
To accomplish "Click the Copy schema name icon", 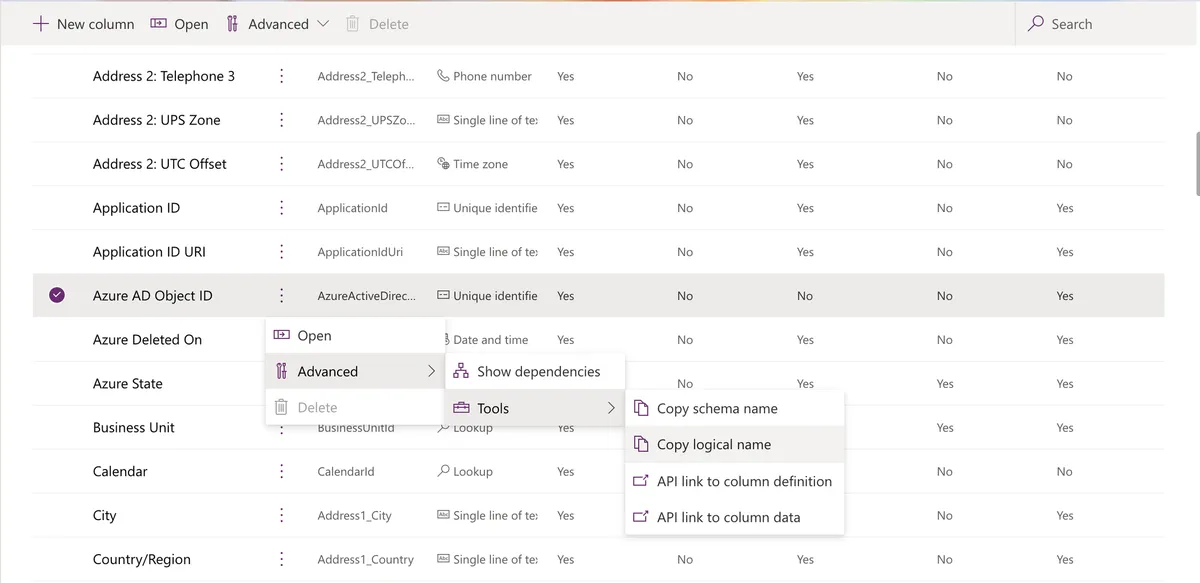I will coord(641,408).
